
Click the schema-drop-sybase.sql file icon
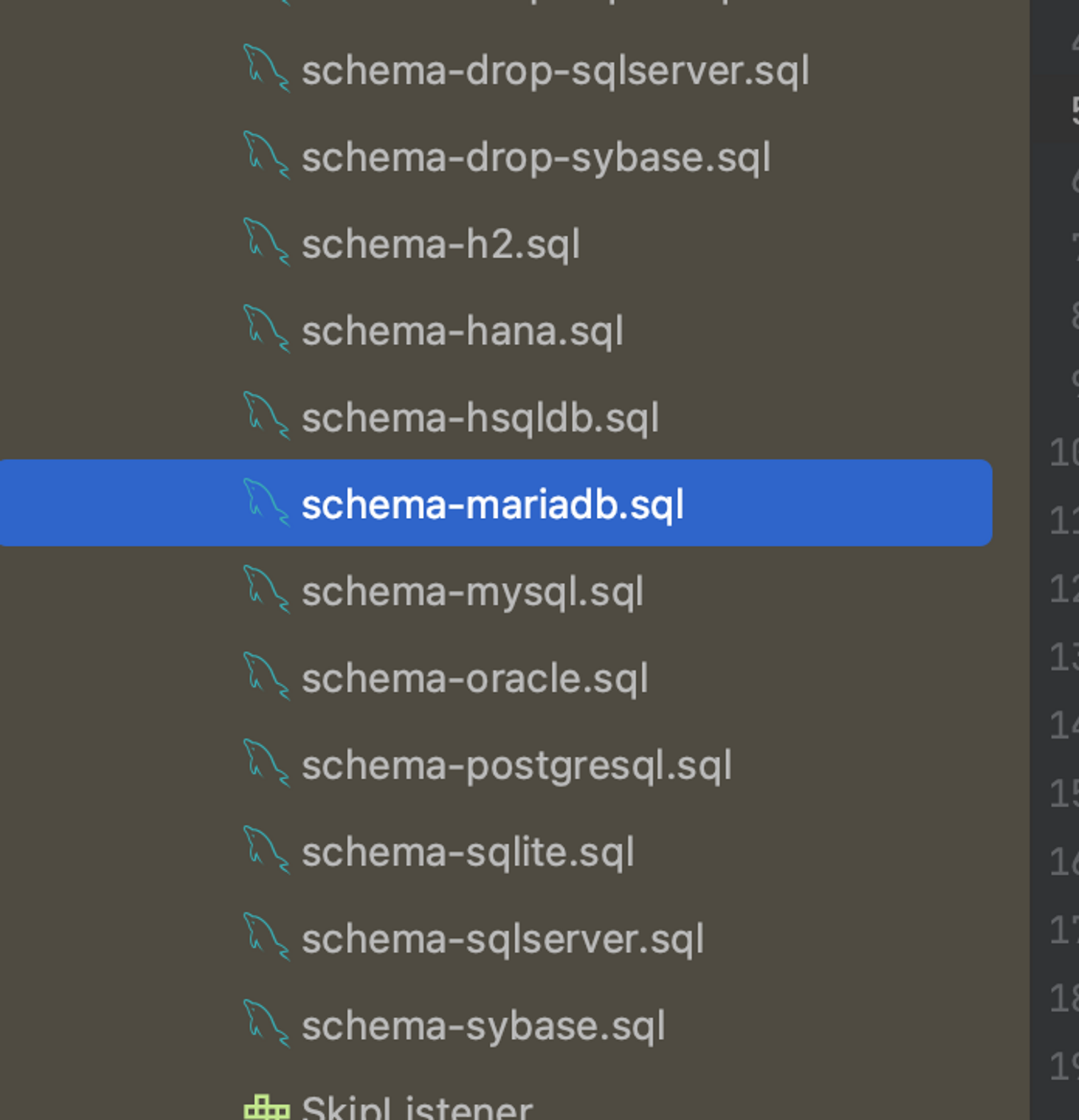tap(266, 155)
